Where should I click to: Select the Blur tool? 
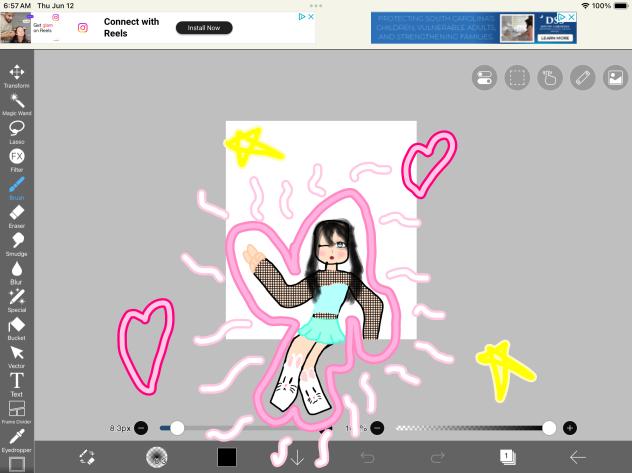tap(17, 272)
